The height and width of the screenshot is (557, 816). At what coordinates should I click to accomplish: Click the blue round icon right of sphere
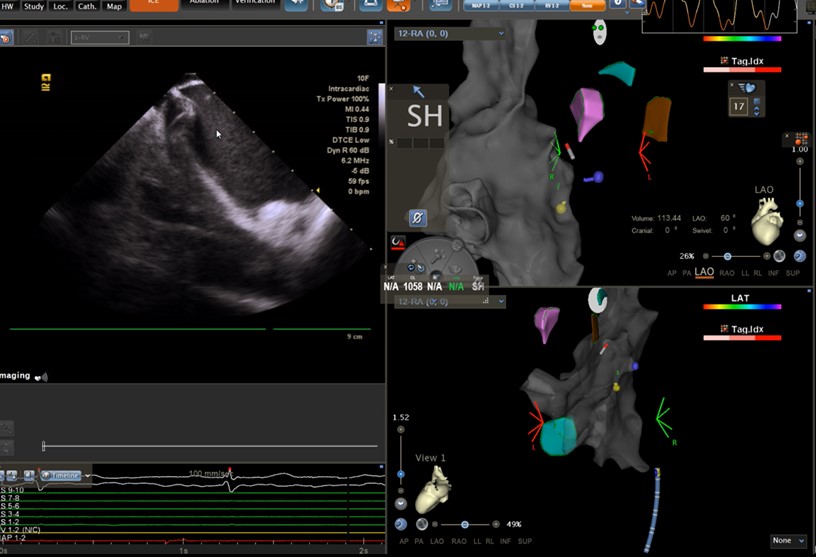tap(800, 256)
